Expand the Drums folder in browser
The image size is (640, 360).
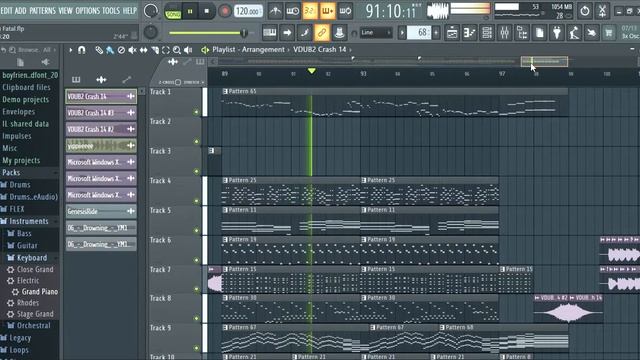coord(20,185)
